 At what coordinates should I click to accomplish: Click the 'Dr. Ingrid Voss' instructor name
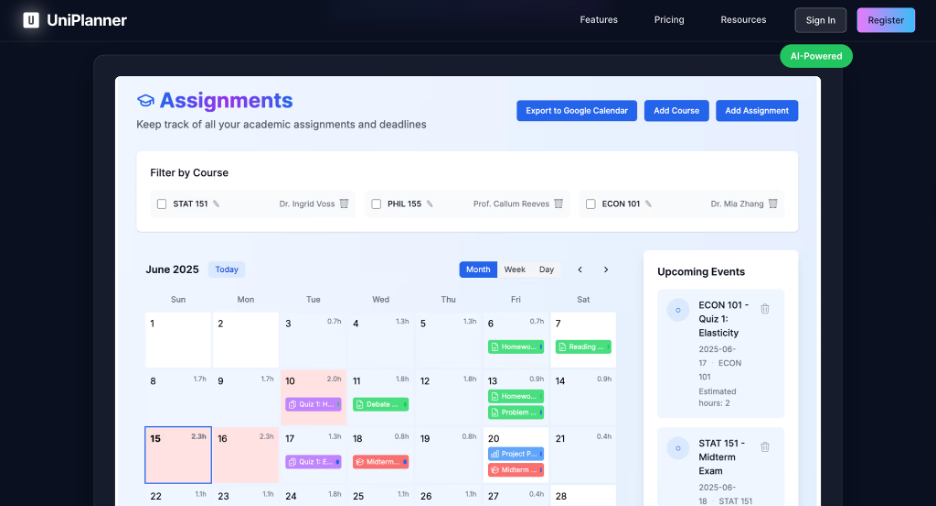click(x=307, y=204)
